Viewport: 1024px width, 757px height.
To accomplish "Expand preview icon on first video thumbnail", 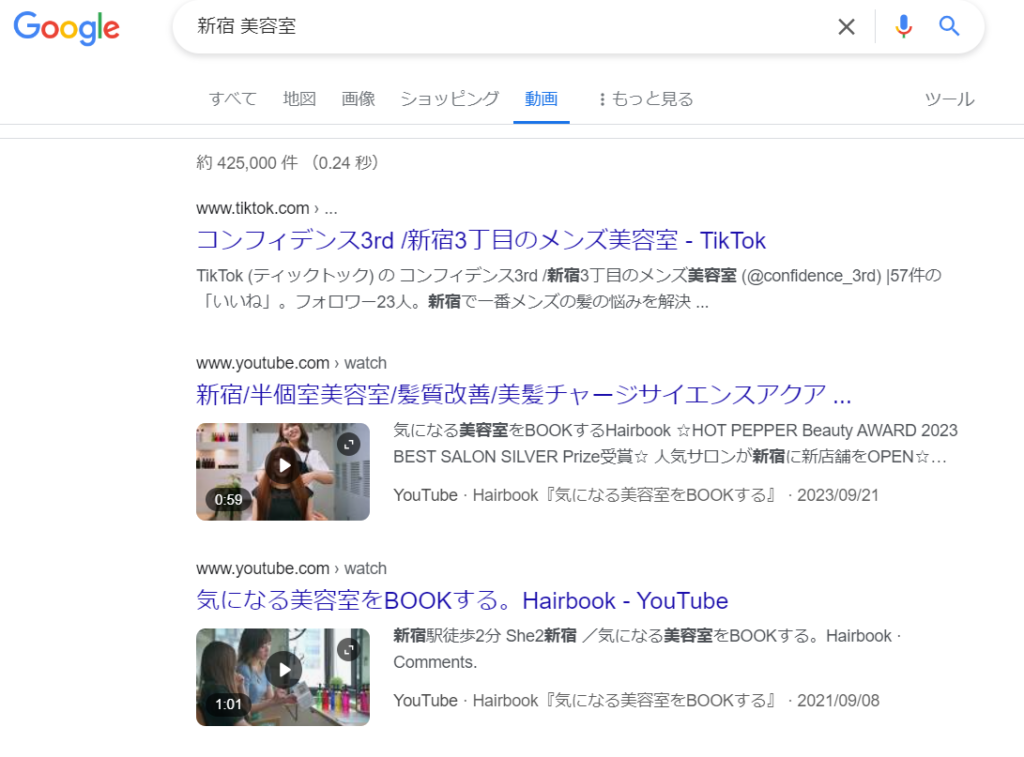I will point(347,444).
